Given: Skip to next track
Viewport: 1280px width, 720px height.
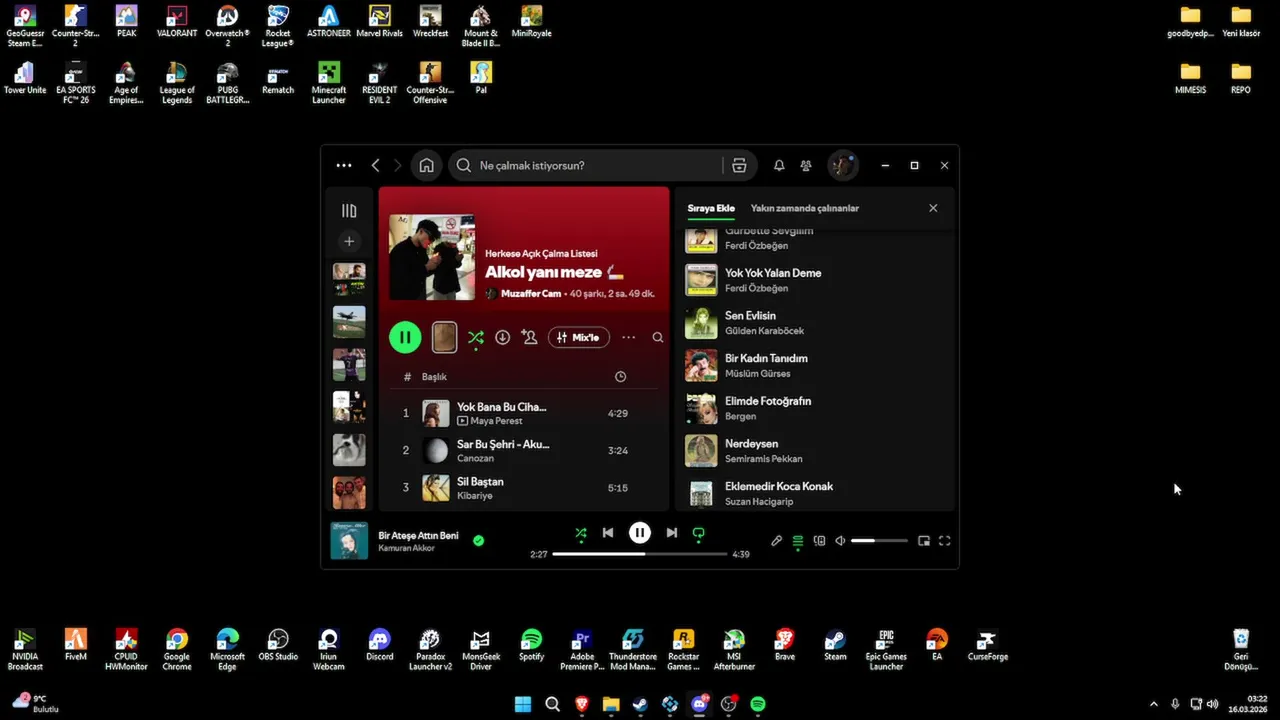Looking at the screenshot, I should (672, 533).
